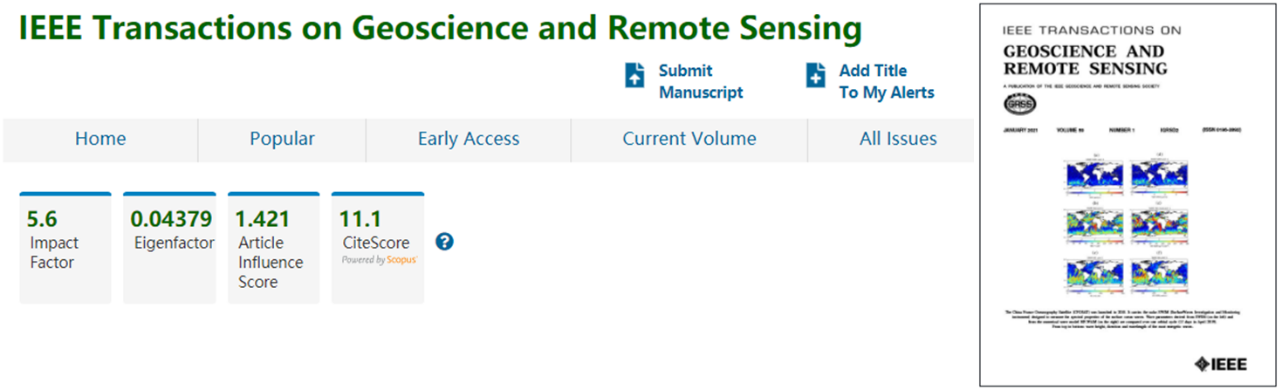Open the journal cover thumbnail image
This screenshot has height=390, width=1282.
(1127, 194)
